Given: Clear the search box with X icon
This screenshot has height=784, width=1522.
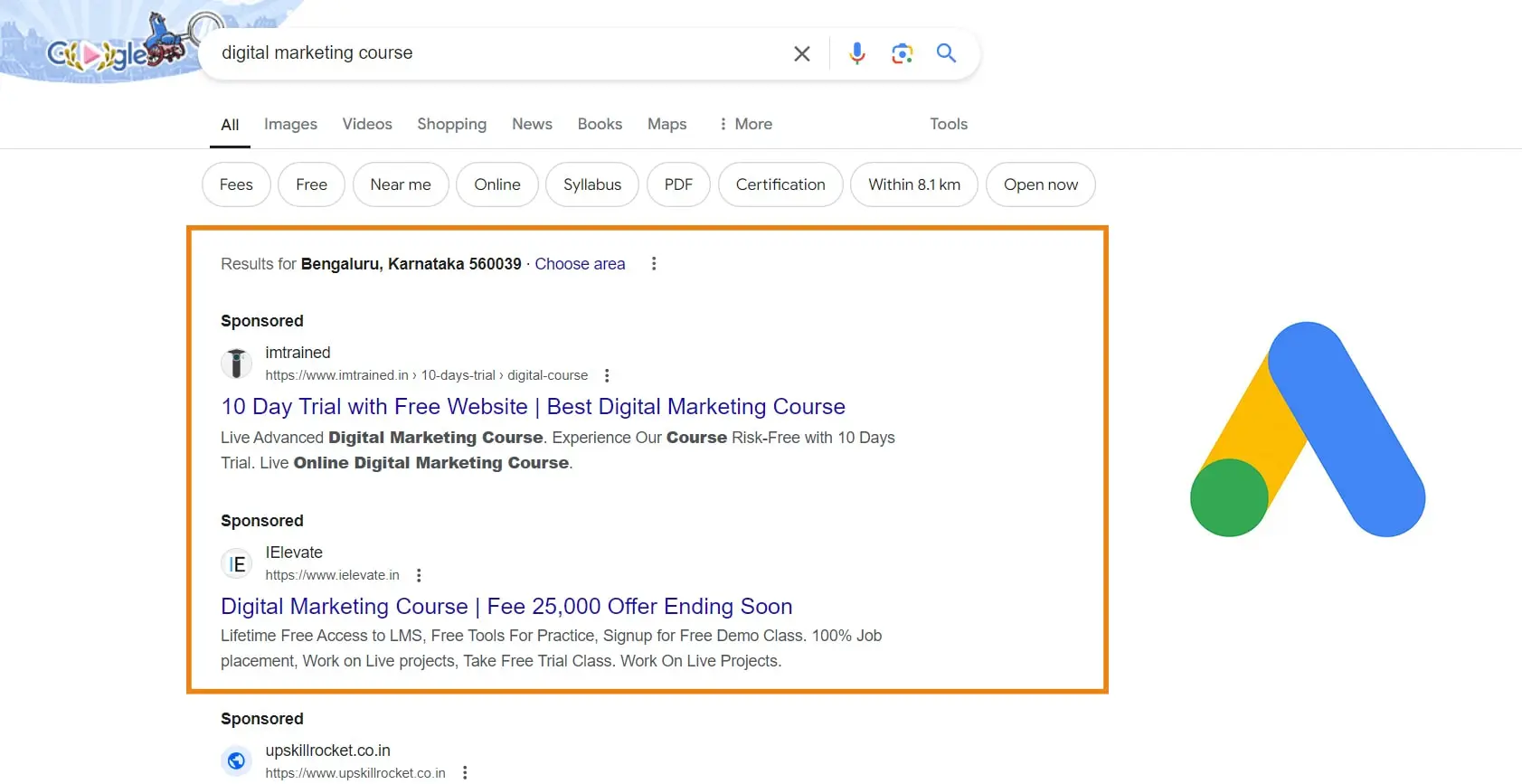Looking at the screenshot, I should point(801,53).
